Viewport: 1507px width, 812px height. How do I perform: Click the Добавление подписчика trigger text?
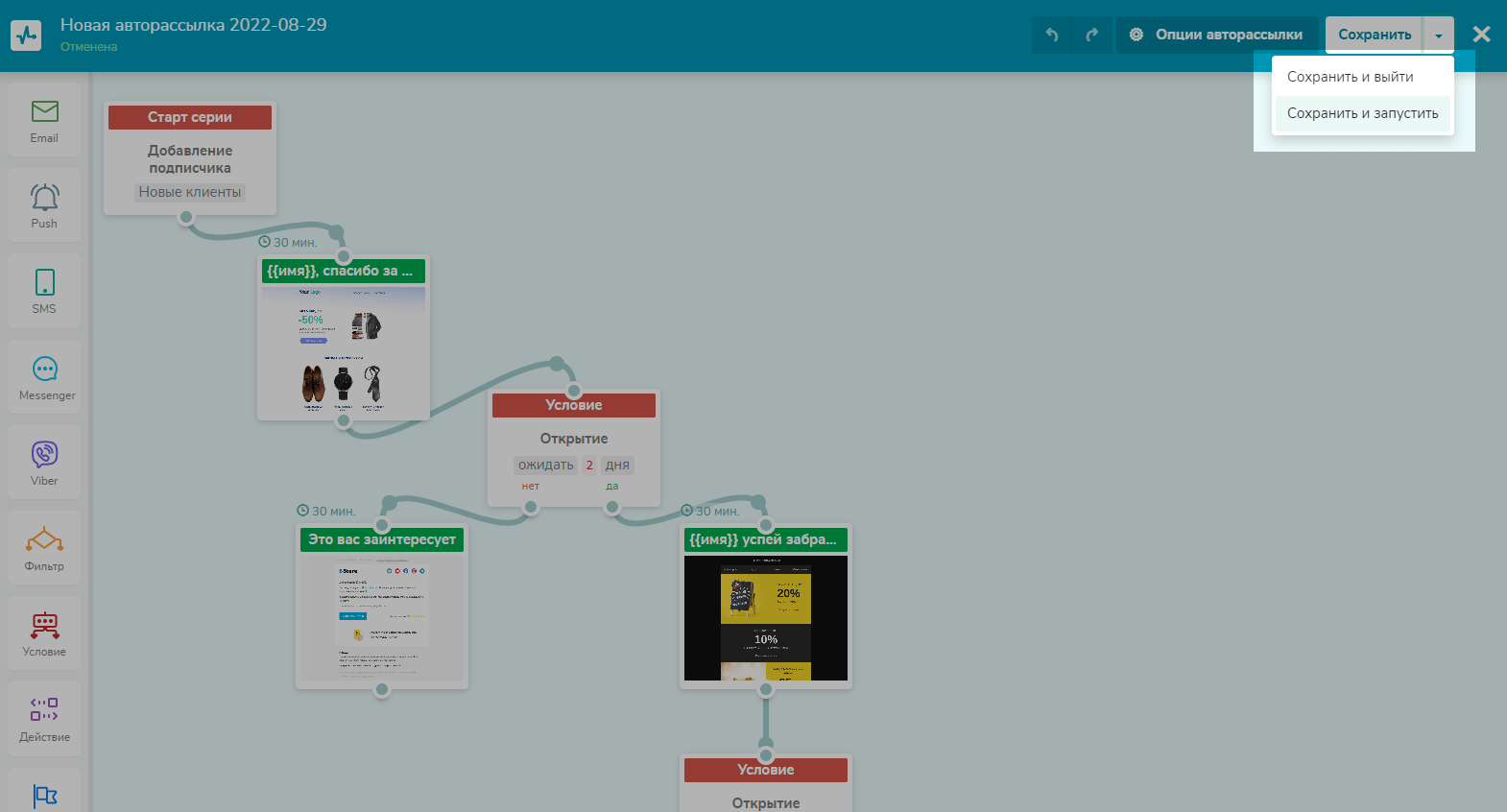190,159
